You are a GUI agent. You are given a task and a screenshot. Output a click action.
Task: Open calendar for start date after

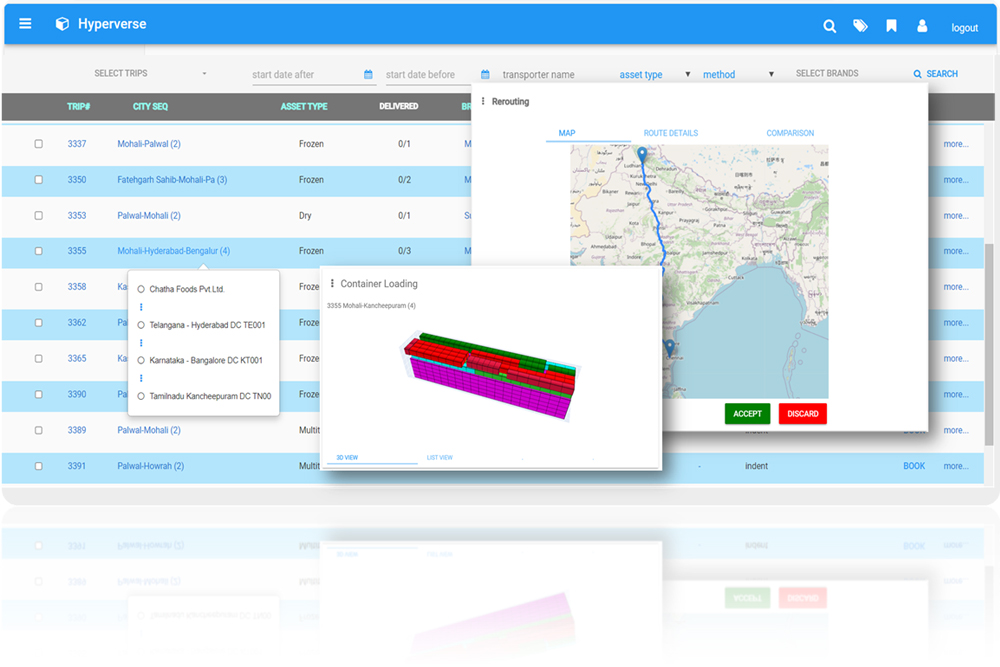(x=368, y=75)
